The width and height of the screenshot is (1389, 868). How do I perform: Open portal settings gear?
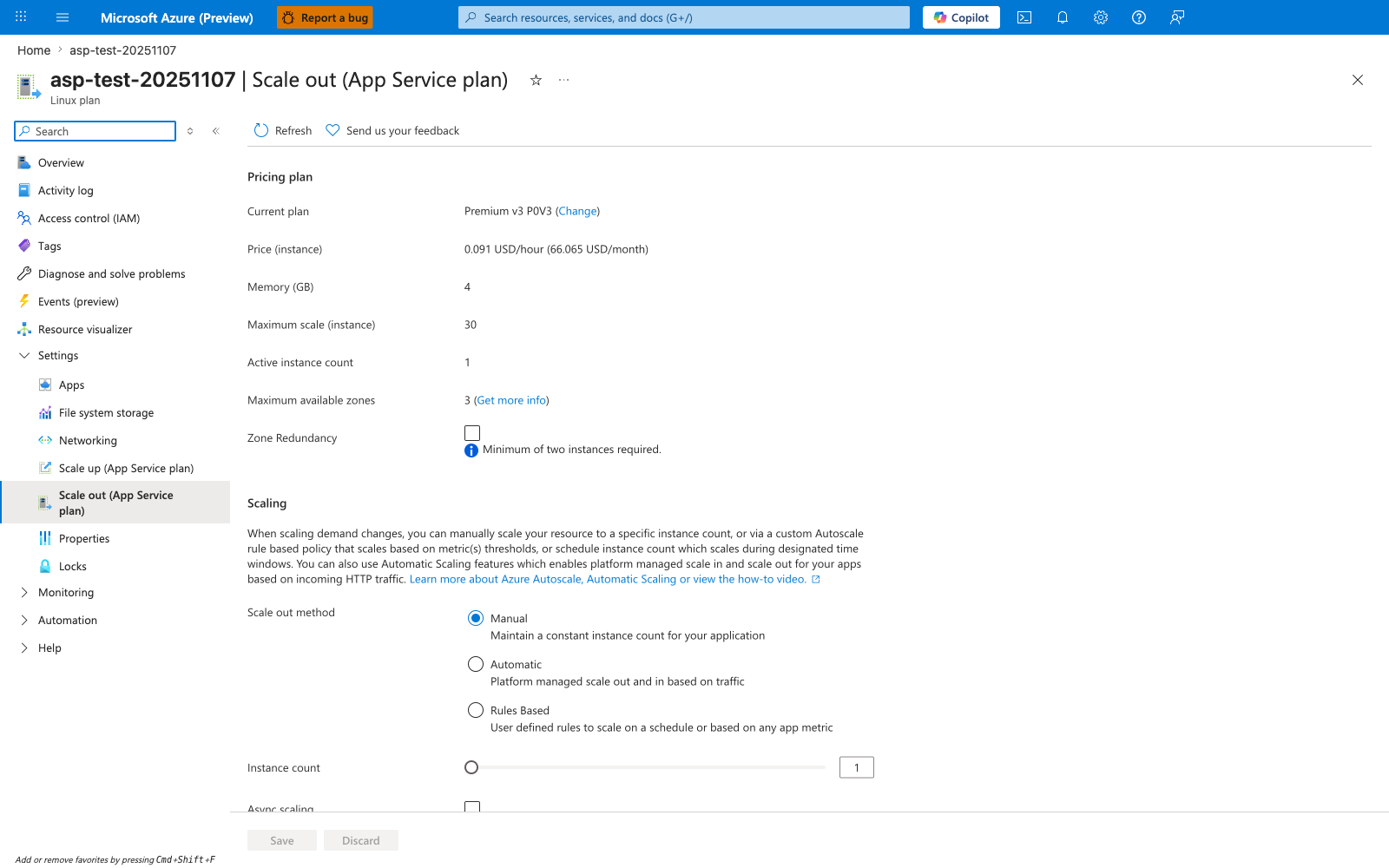[1101, 17]
